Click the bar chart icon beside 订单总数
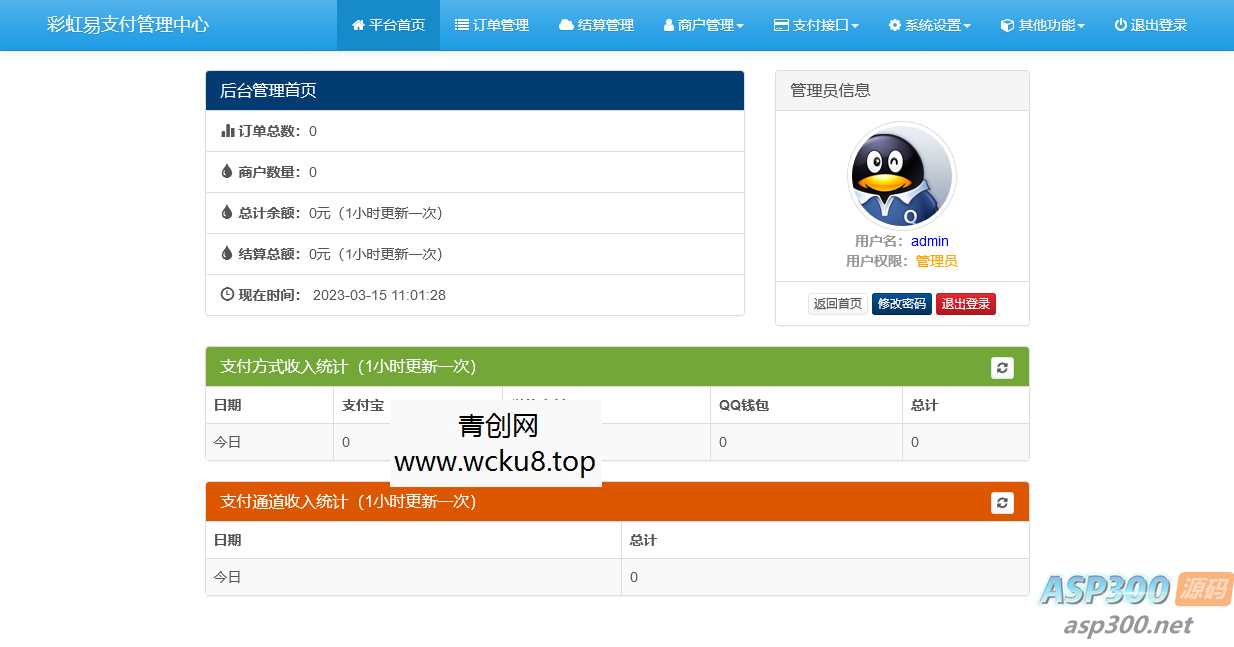The image size is (1234, 647). point(227,130)
